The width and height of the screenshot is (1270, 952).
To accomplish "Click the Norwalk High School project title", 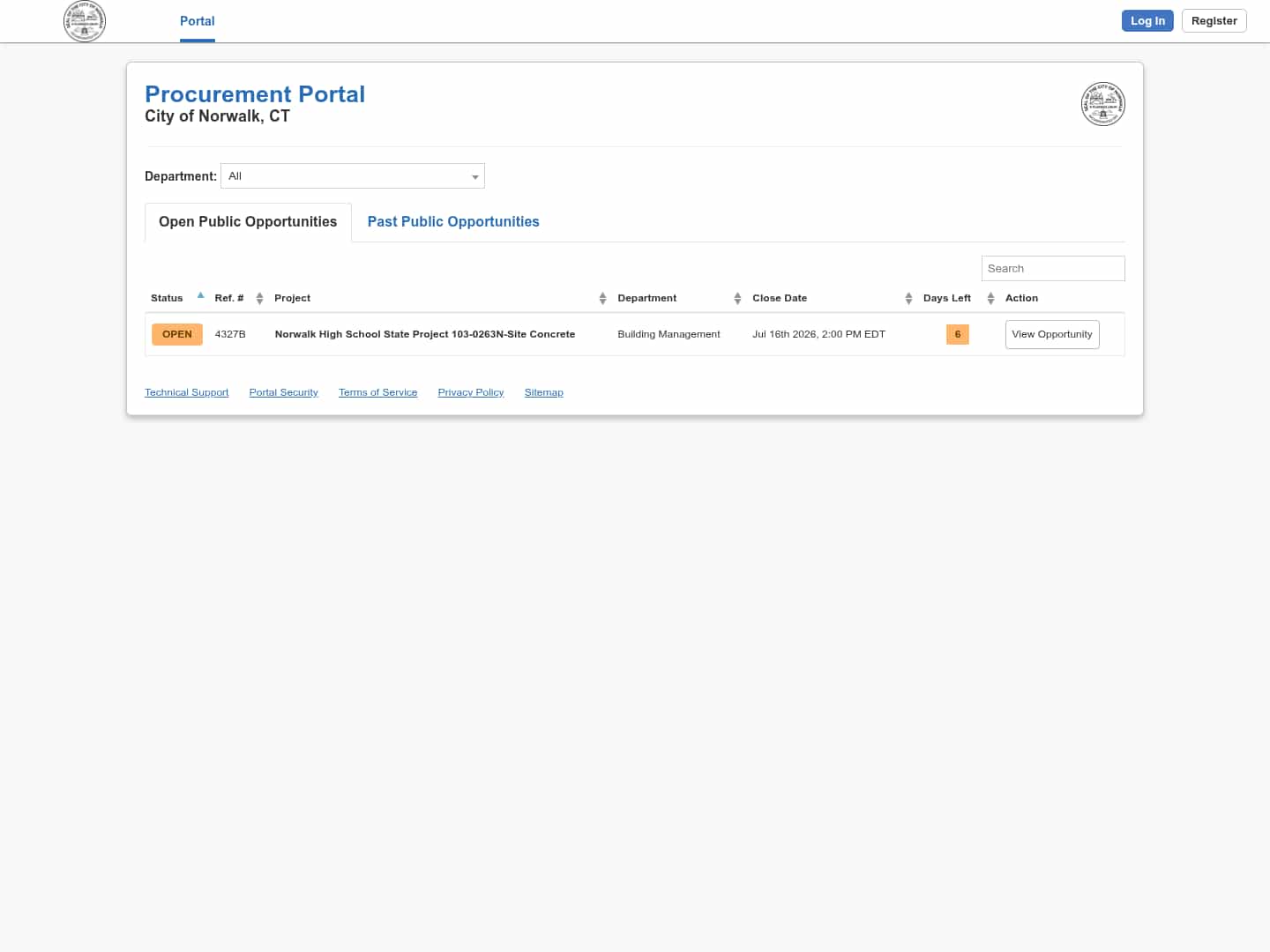I will 425,334.
